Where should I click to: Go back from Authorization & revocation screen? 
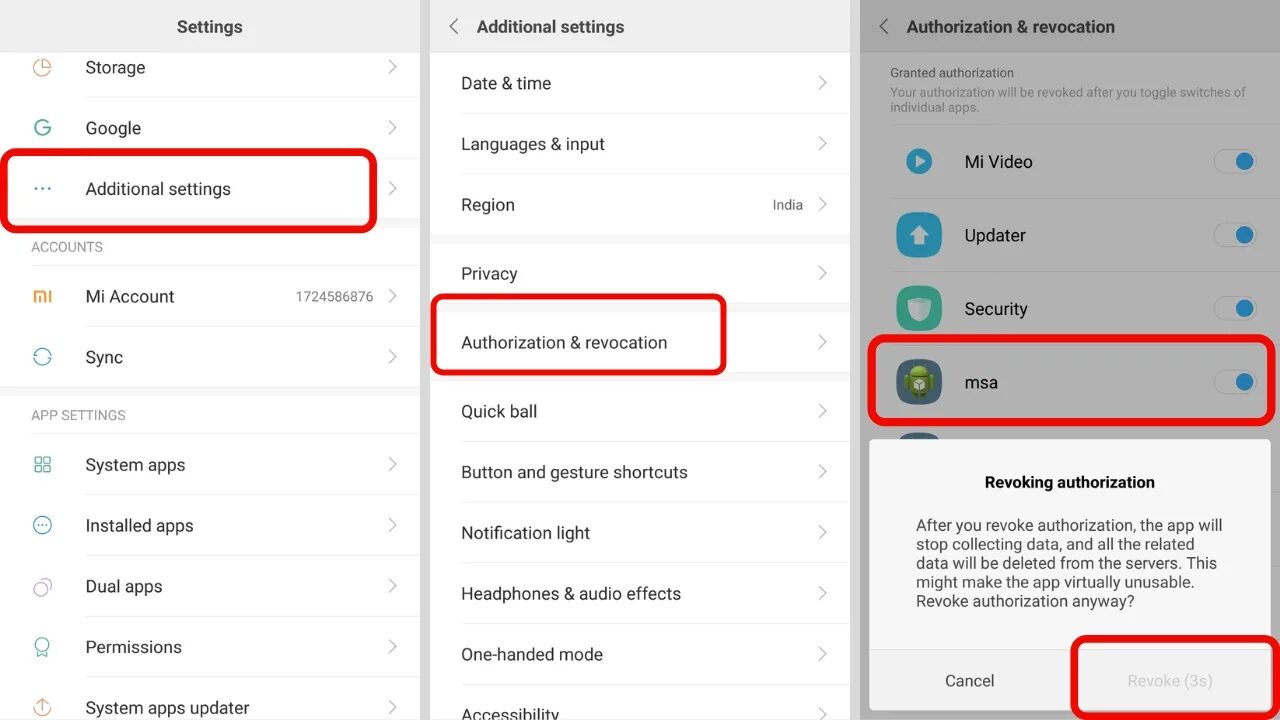884,27
